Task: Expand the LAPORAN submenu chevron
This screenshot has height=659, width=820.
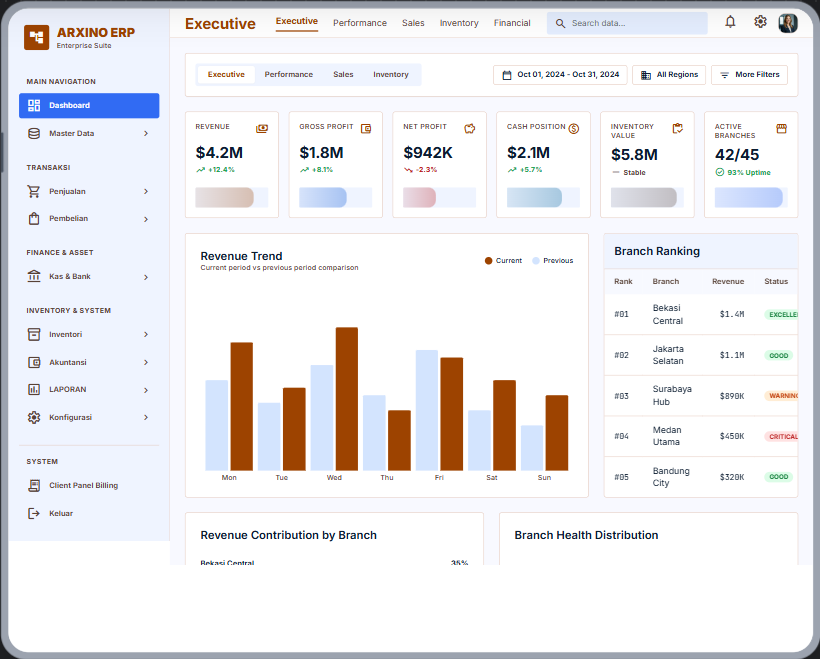Action: tap(146, 390)
